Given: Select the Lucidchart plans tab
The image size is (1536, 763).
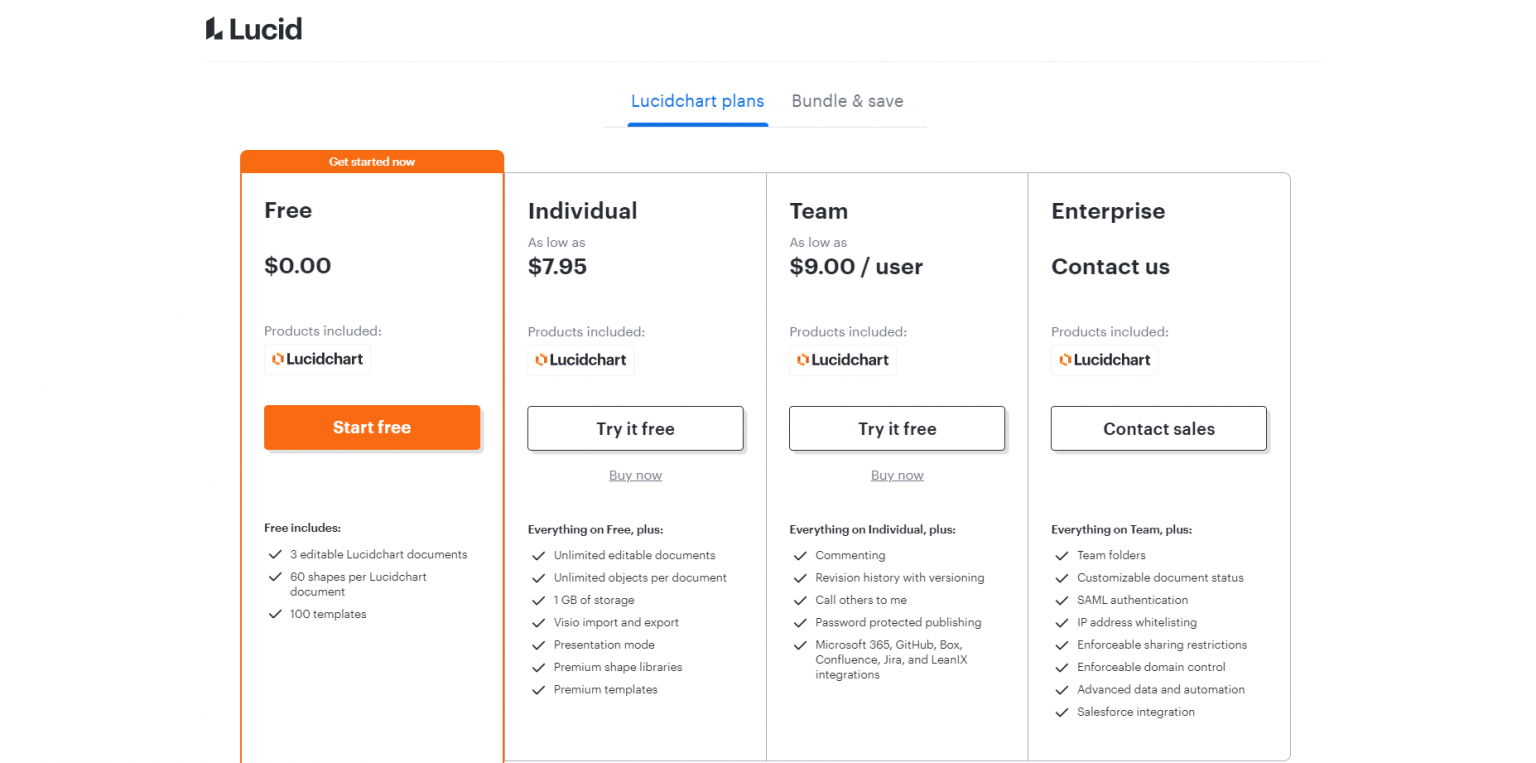Looking at the screenshot, I should tap(697, 101).
